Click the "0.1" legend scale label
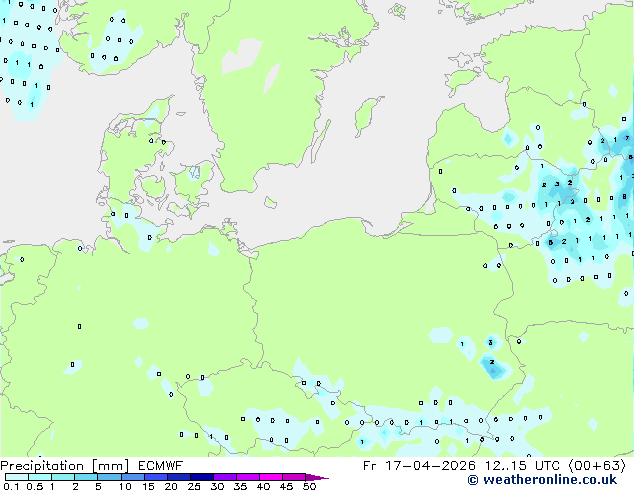Viewport: 634px width, 490px height. click(x=12, y=486)
